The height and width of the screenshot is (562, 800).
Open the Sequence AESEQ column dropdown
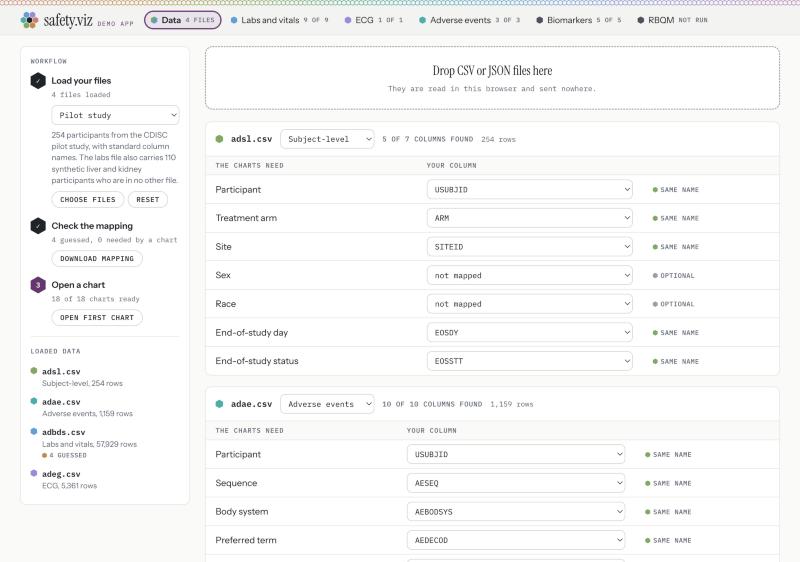click(x=516, y=483)
